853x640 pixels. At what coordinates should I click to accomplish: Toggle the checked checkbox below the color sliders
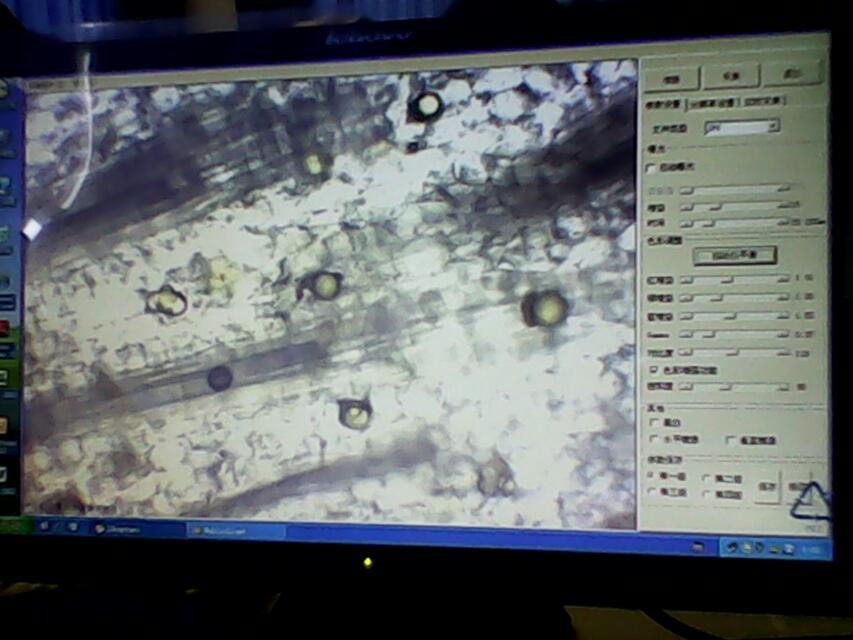654,369
